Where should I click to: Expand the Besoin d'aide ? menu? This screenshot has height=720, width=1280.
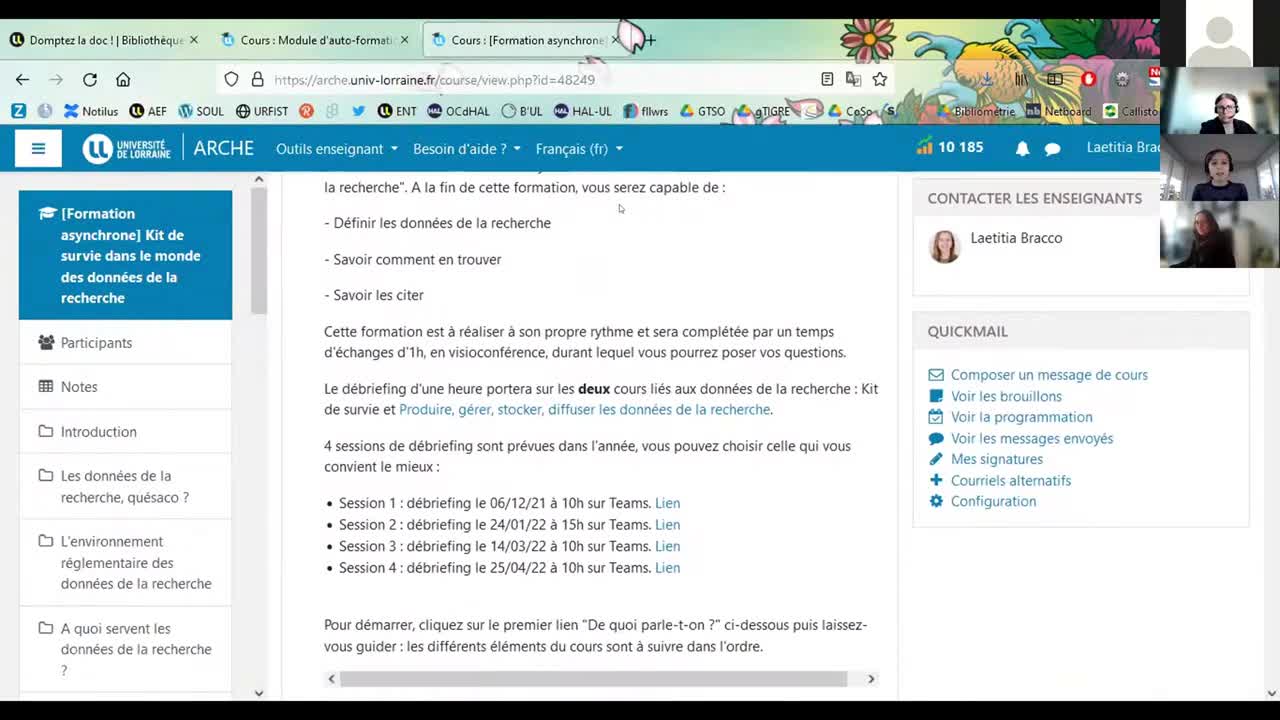[x=467, y=149]
